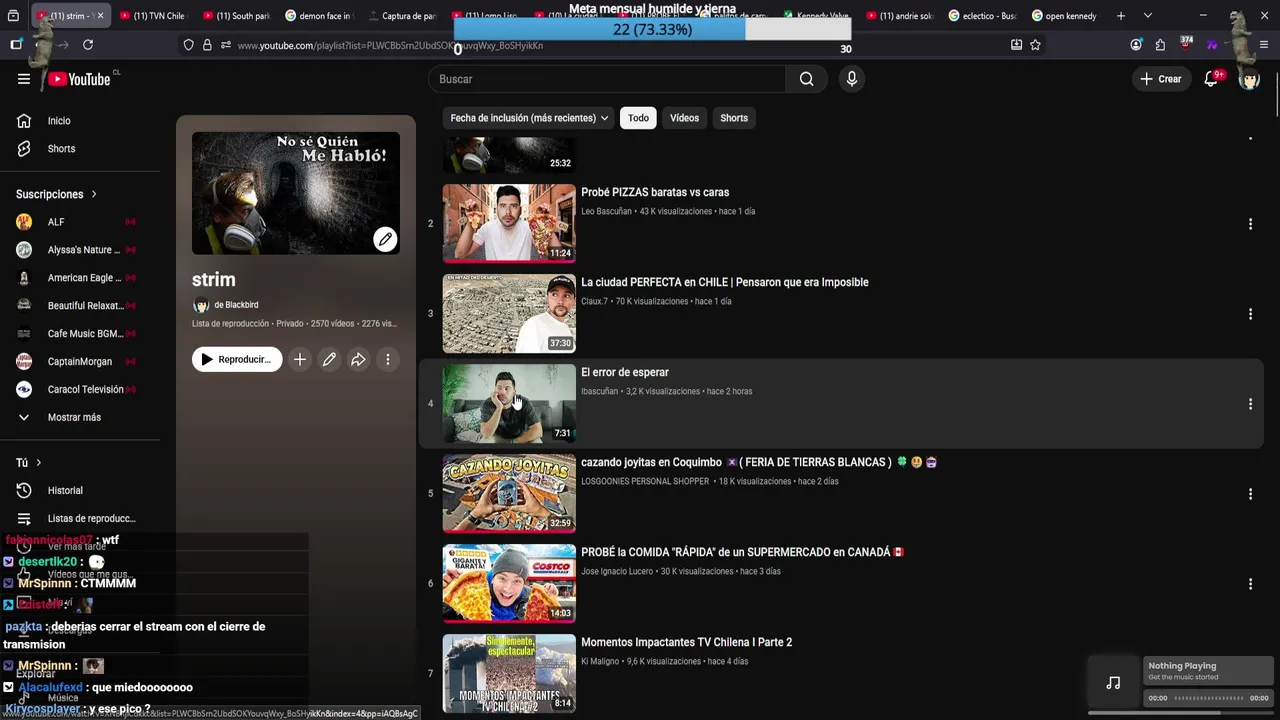Screen dimensions: 1280x720
Task: Open options for cazando joyitas video
Action: click(x=1250, y=494)
